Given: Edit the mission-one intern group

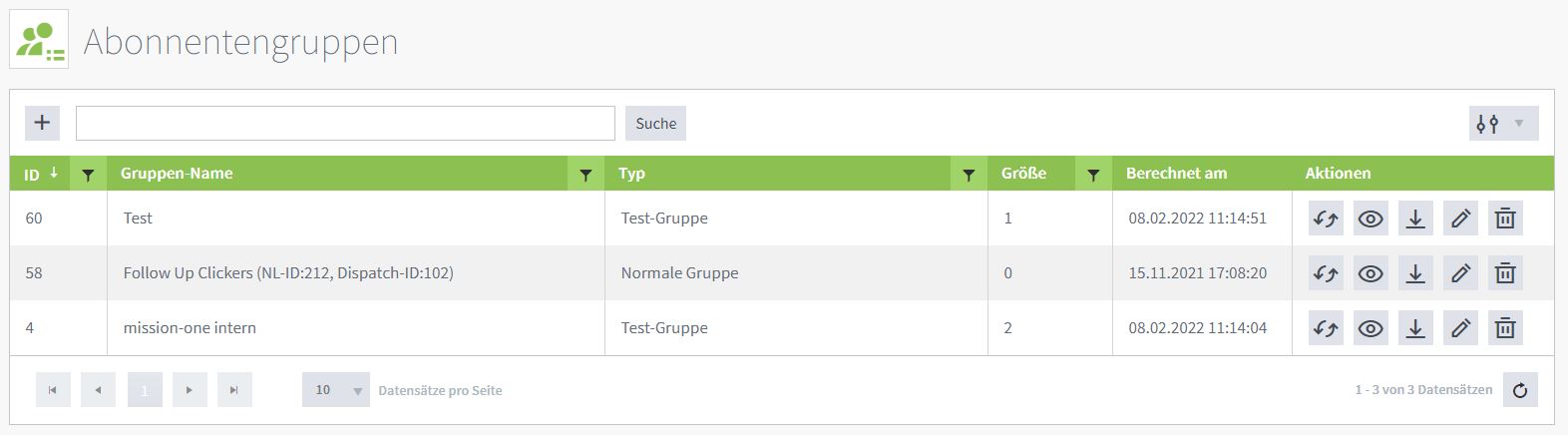Looking at the screenshot, I should (x=1460, y=328).
